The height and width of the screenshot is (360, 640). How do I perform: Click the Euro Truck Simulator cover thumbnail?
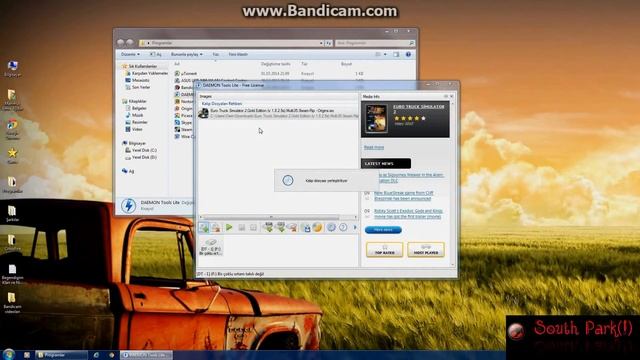point(376,118)
